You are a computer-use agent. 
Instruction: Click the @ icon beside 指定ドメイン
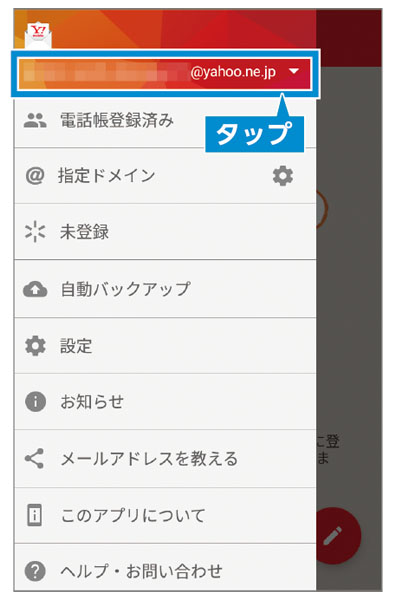[x=35, y=176]
